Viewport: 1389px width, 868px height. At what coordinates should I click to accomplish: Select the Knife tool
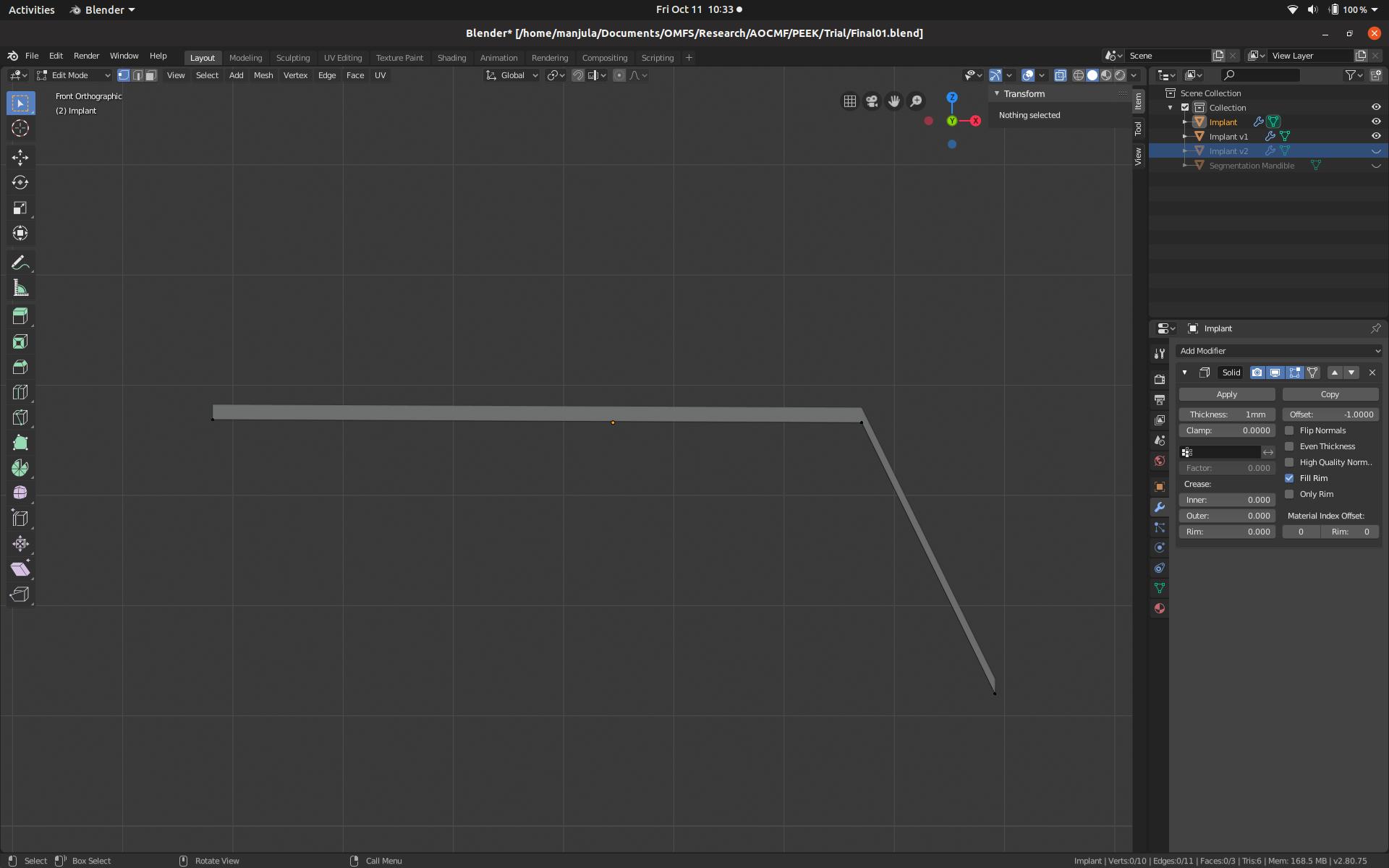click(x=20, y=417)
